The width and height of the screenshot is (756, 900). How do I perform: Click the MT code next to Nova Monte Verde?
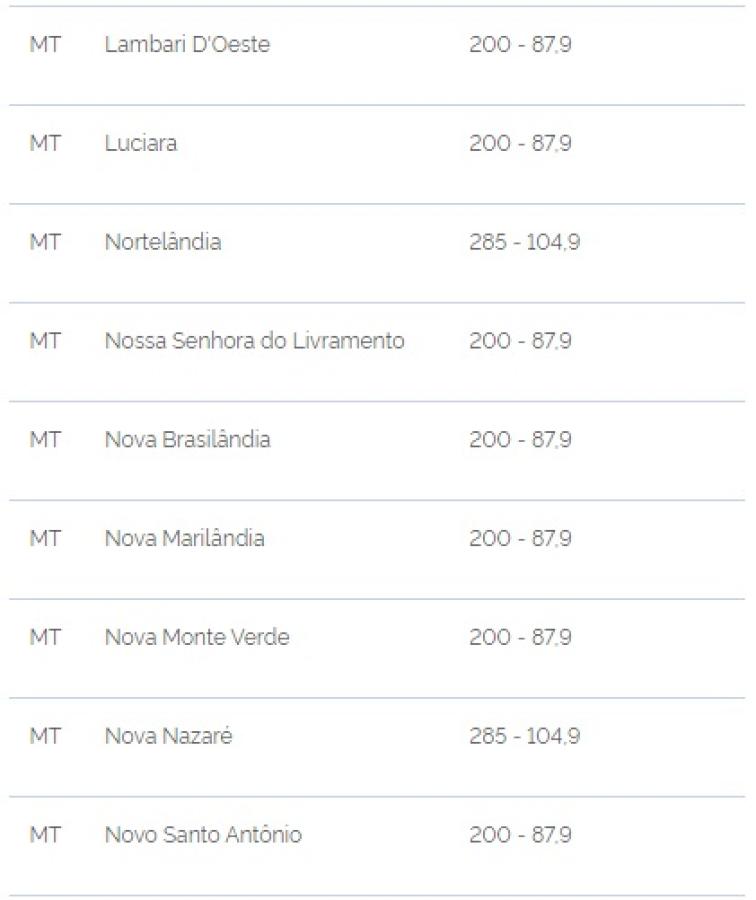[45, 637]
